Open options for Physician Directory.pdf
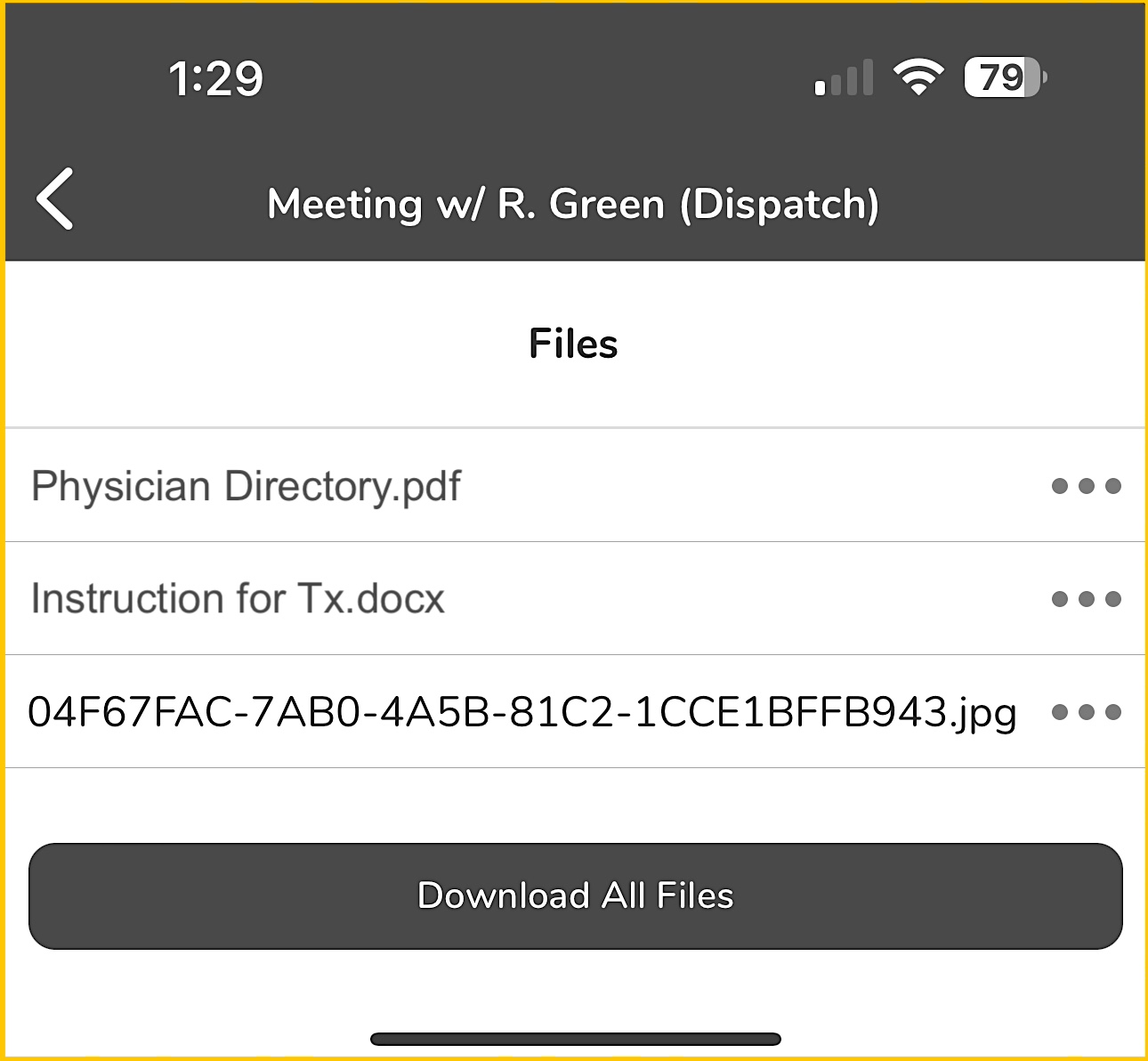 point(1086,486)
